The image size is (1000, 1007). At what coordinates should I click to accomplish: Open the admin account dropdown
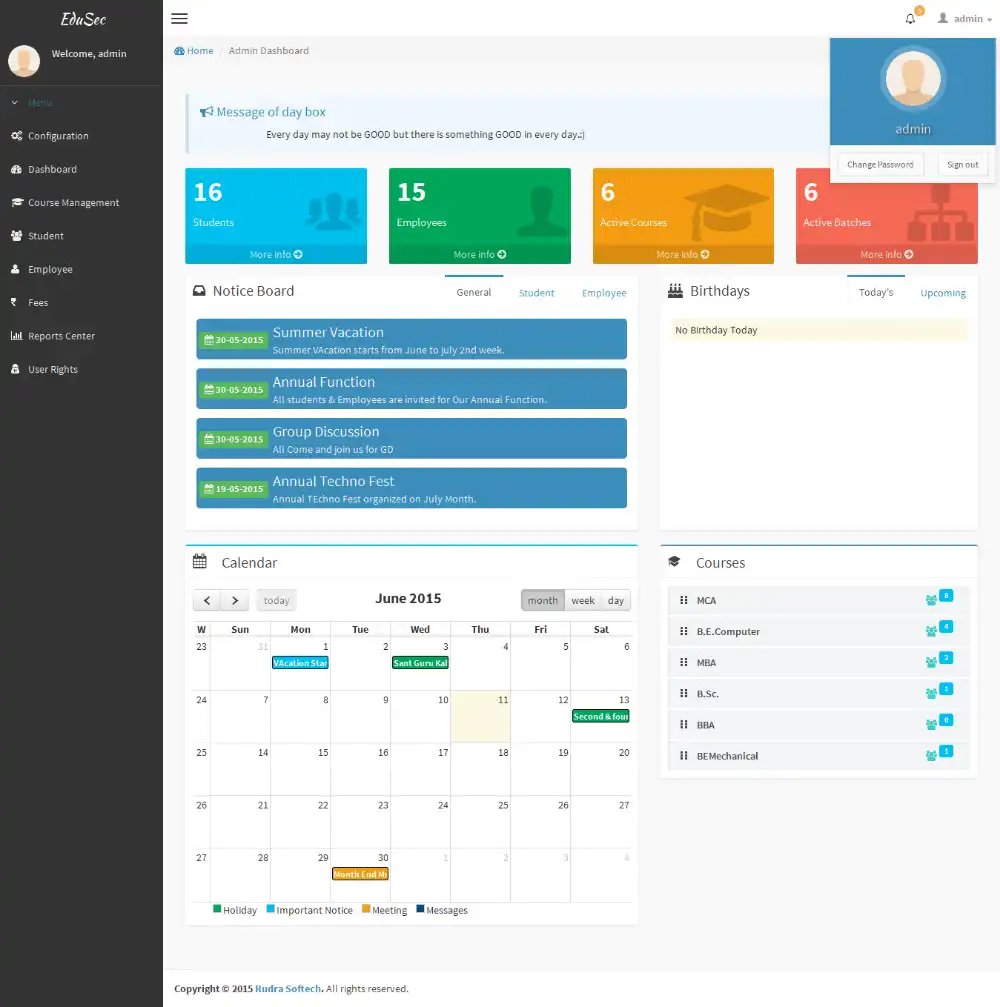[x=963, y=18]
